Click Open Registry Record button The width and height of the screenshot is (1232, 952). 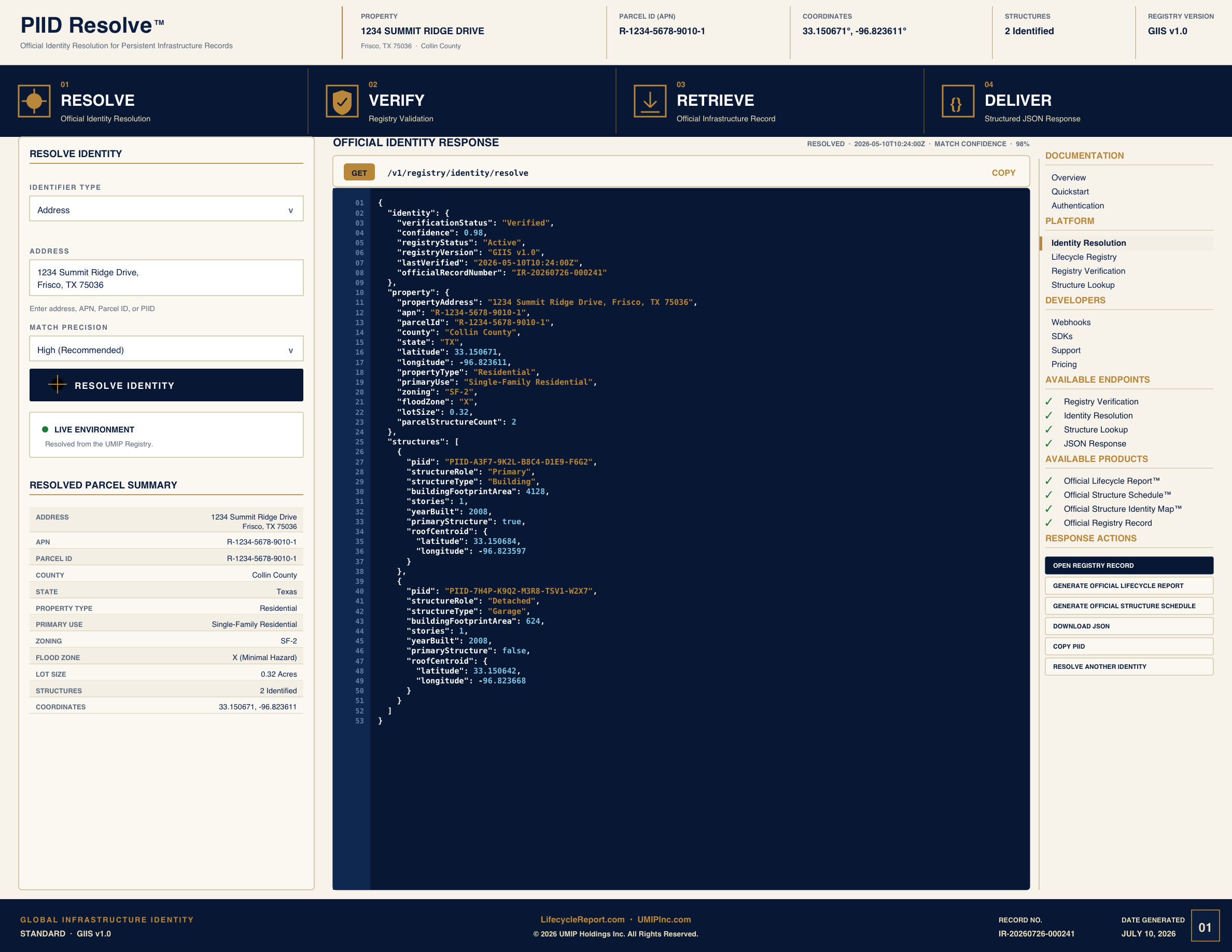[x=1129, y=566]
